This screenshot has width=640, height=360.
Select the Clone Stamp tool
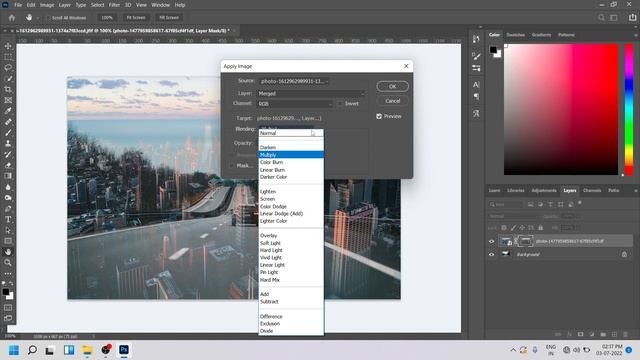pos(8,144)
